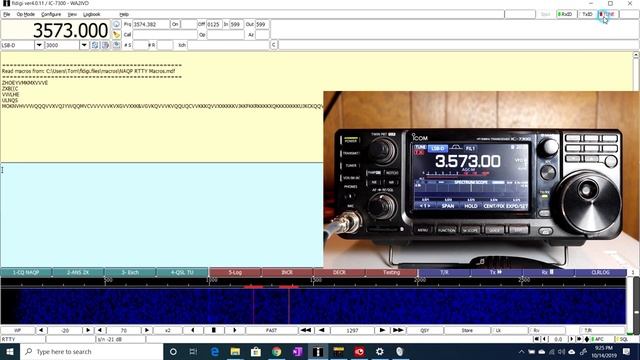Click the INCR macro button
This screenshot has width=640, height=360.
287,272
